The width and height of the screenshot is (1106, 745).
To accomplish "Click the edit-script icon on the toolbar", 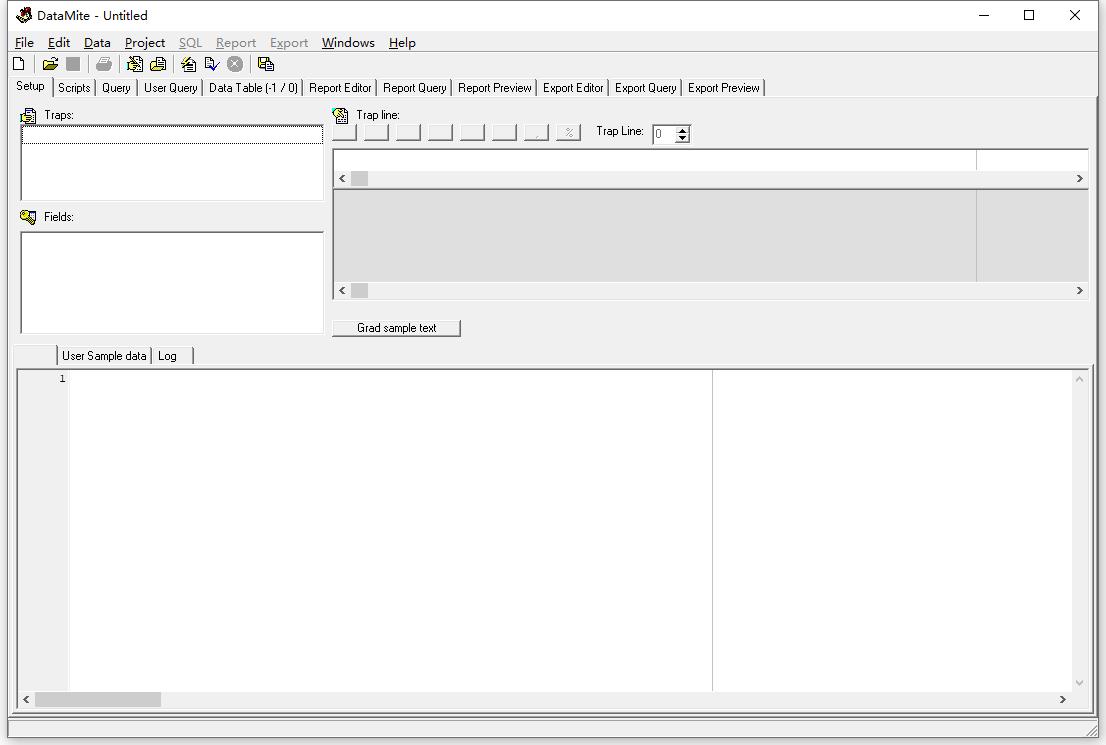I will coord(135,64).
